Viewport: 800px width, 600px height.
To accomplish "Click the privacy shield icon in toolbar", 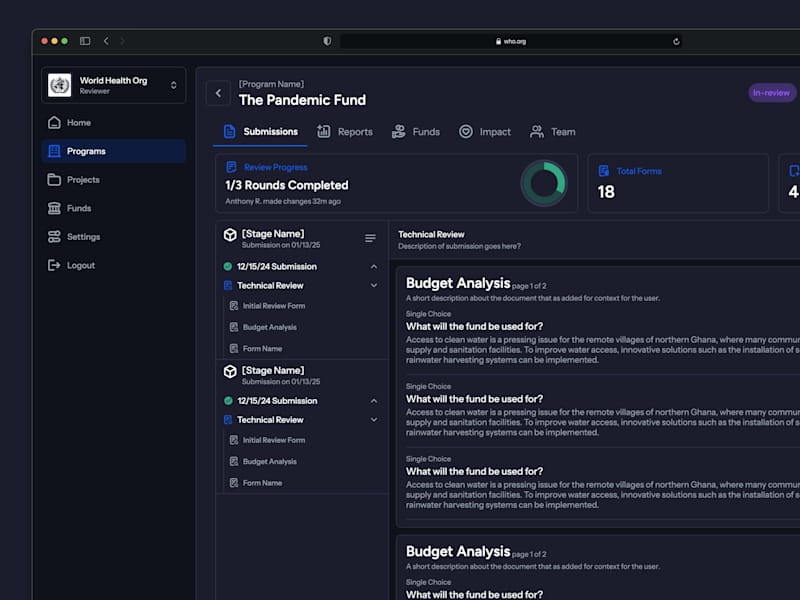I will (x=327, y=41).
